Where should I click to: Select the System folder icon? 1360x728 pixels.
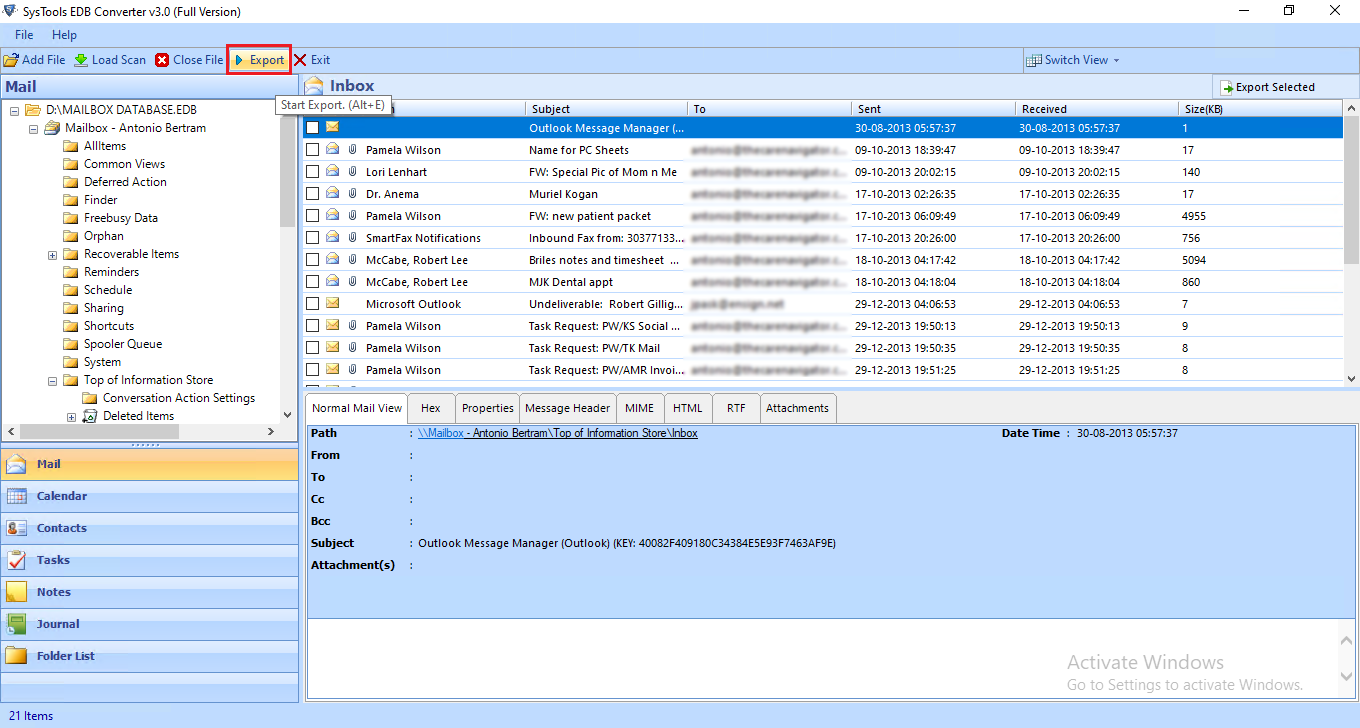(x=71, y=362)
